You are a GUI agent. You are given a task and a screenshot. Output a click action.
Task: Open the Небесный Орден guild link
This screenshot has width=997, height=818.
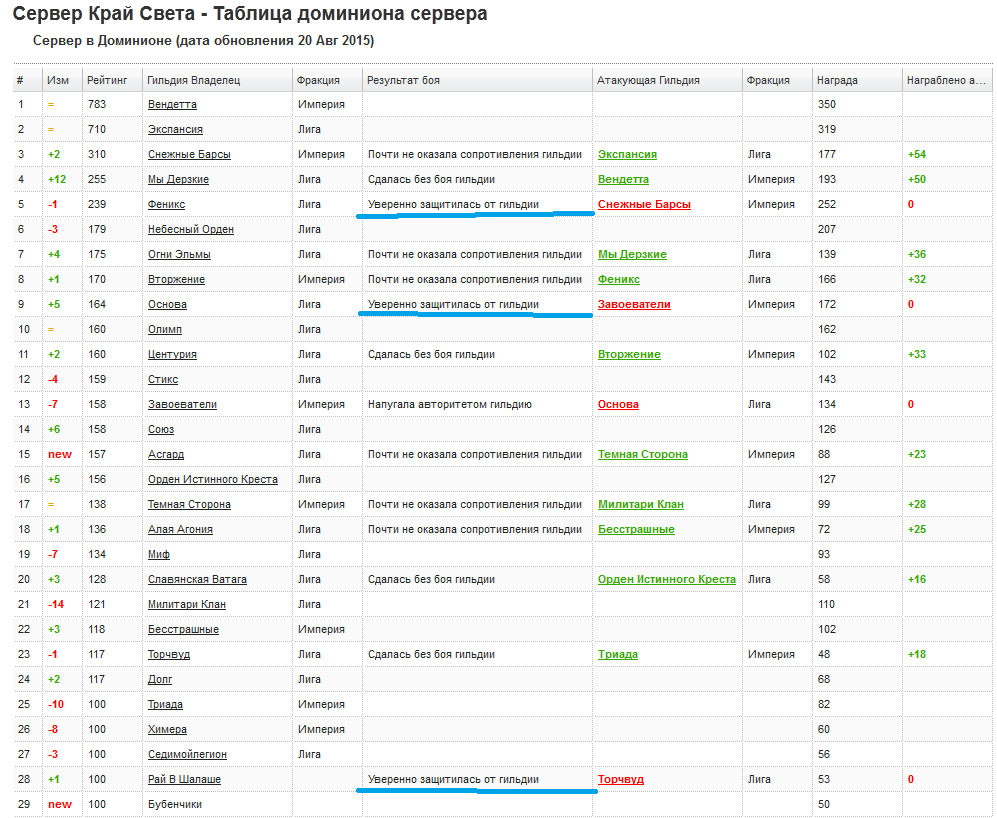pyautogui.click(x=190, y=230)
